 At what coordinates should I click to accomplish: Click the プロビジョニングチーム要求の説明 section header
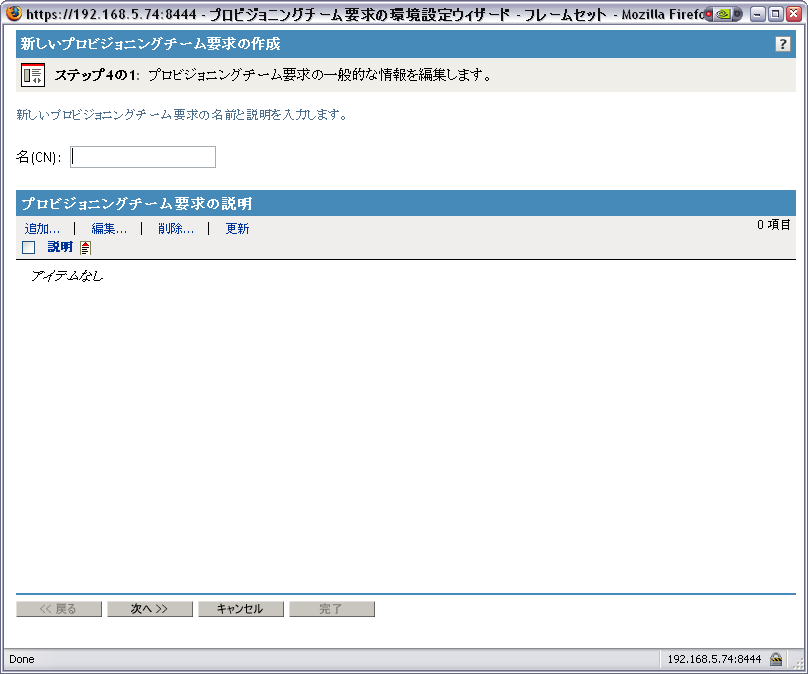pos(137,204)
